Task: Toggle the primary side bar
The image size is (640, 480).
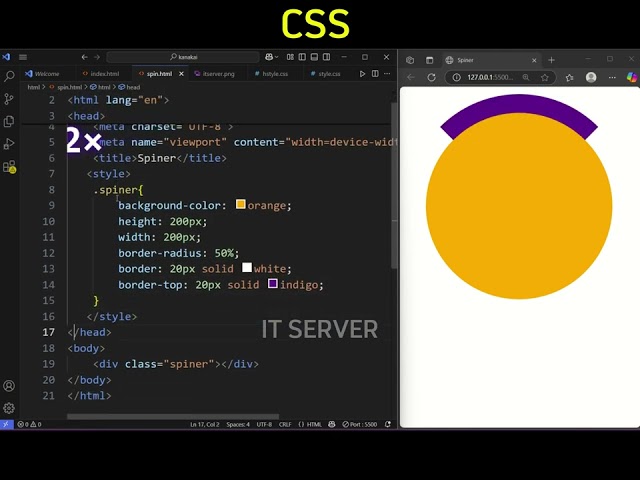Action: [302, 57]
